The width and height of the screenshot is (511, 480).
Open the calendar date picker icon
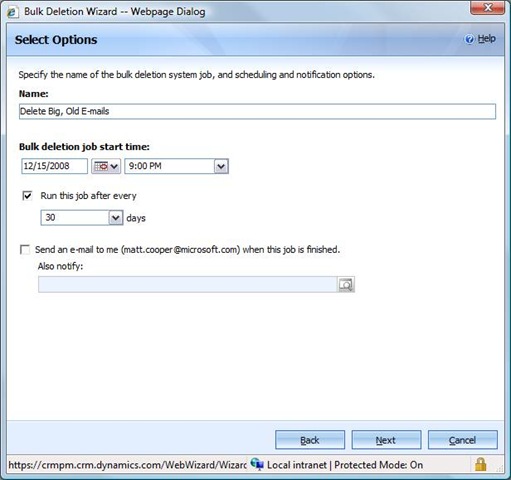[x=106, y=166]
